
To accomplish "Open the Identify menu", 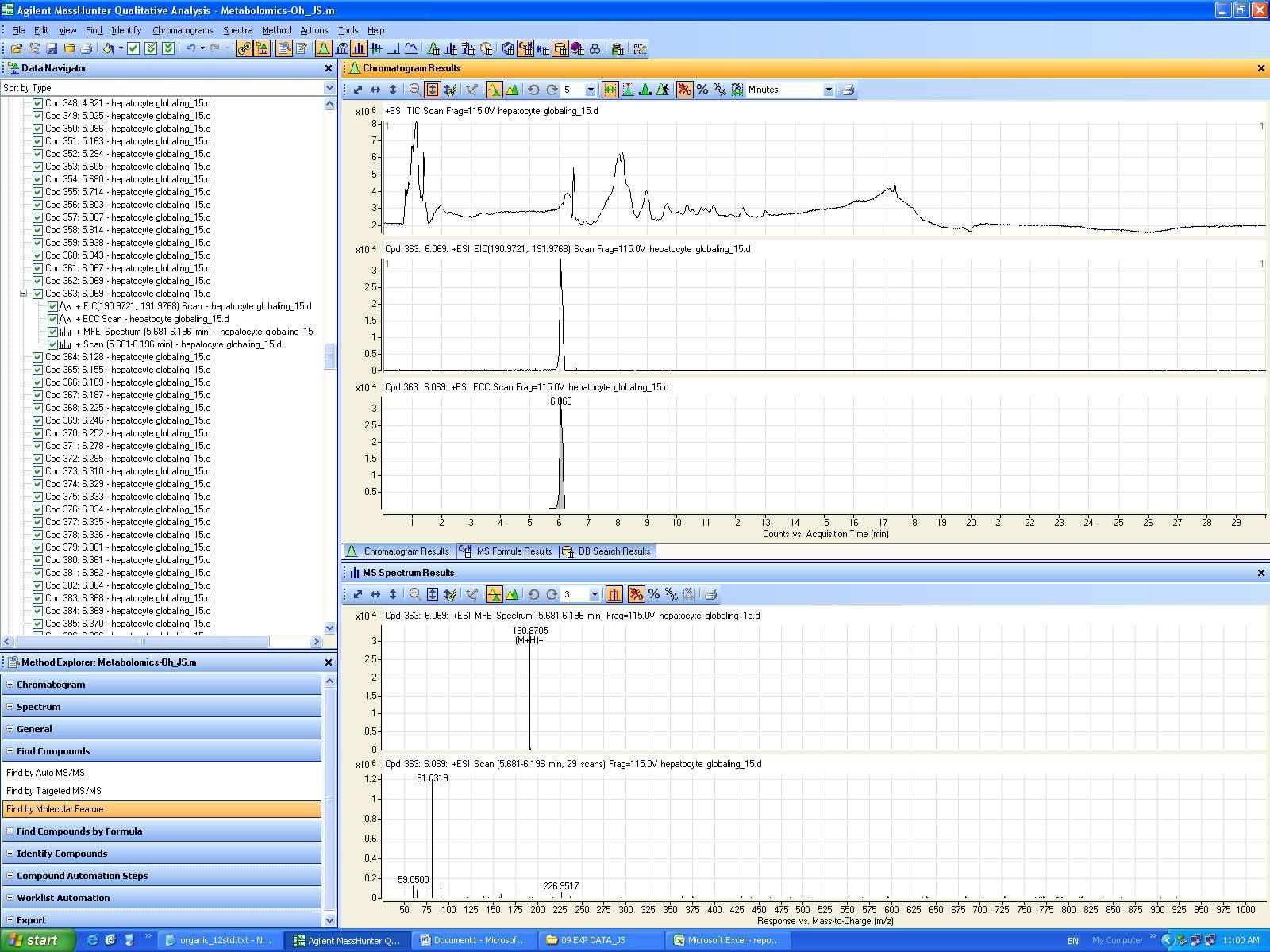I will point(126,30).
